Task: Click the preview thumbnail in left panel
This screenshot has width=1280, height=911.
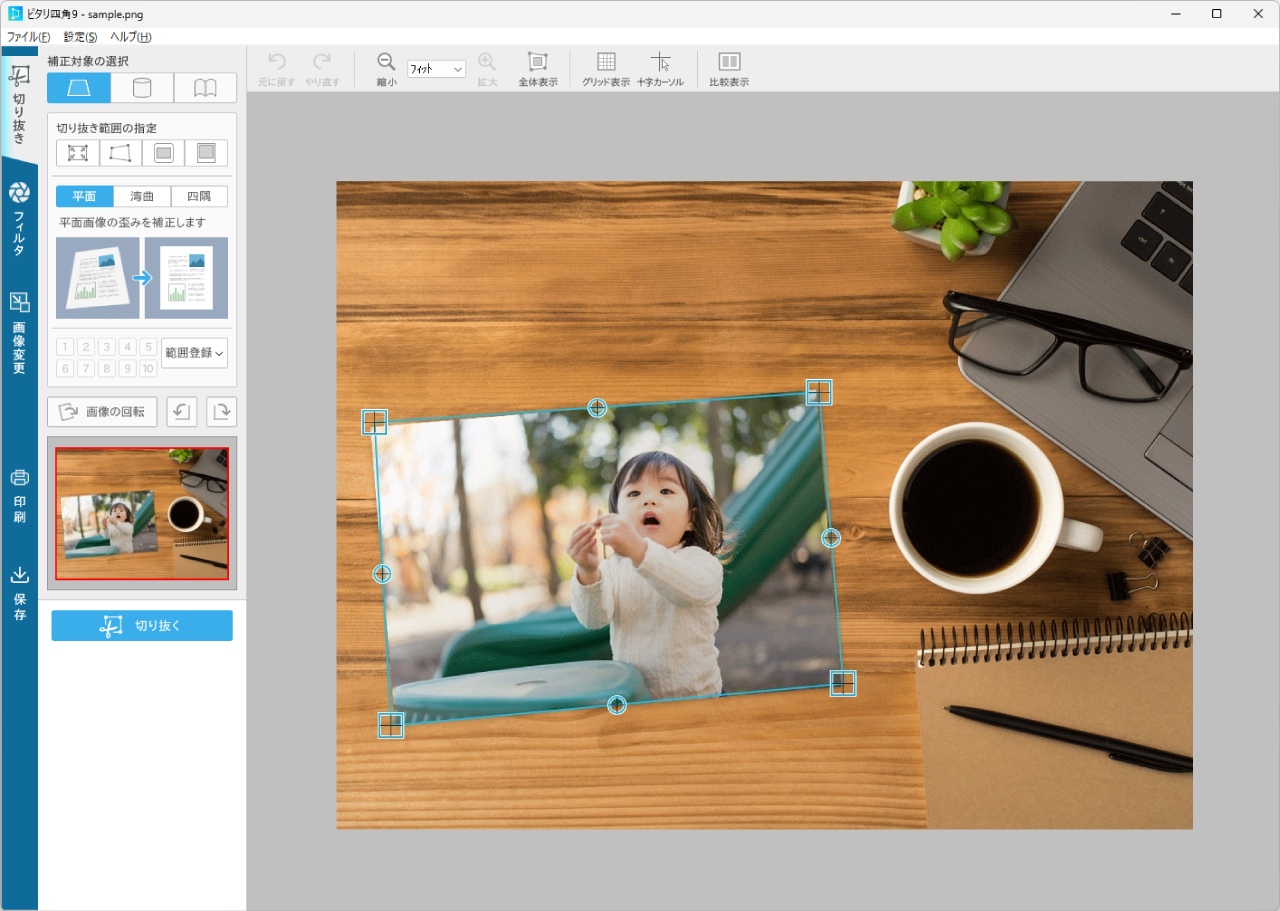Action: pyautogui.click(x=142, y=513)
